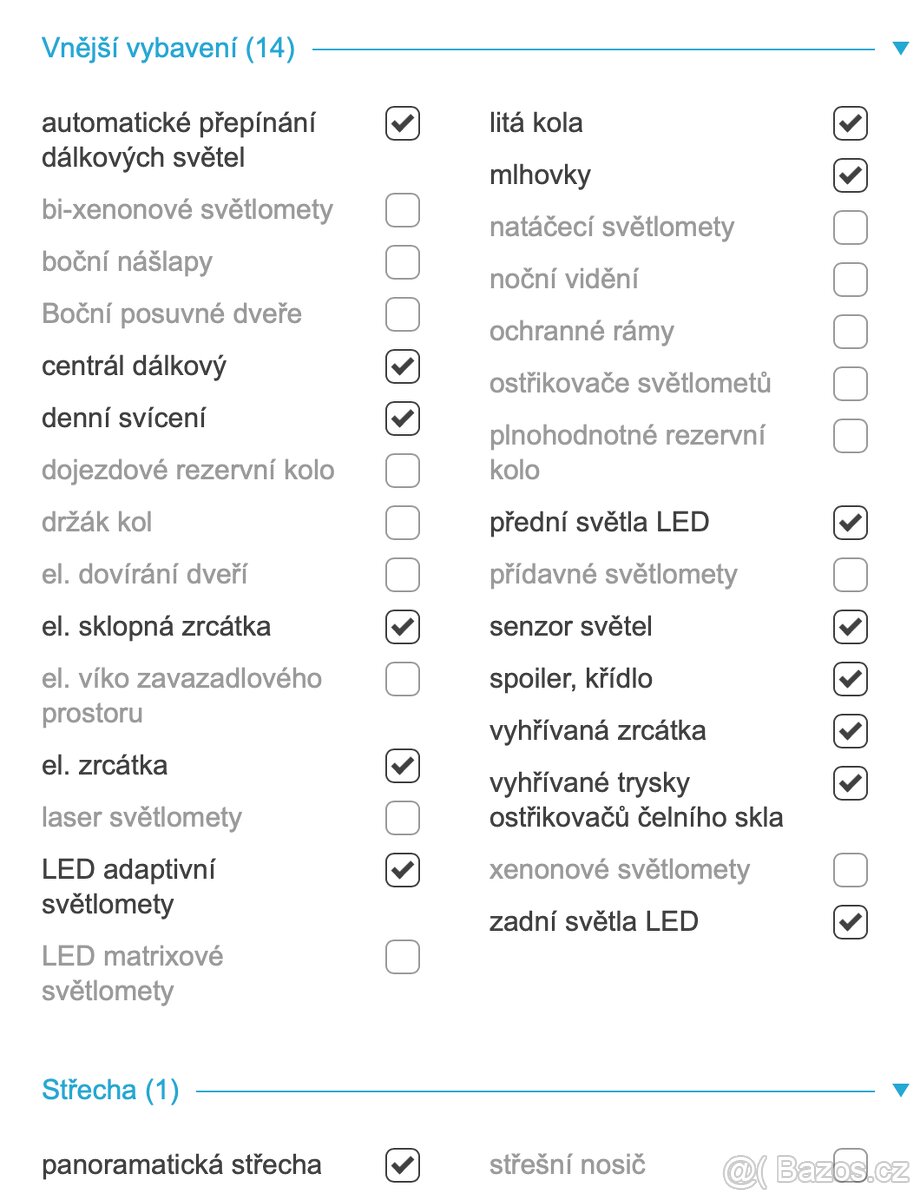The width and height of the screenshot is (920, 1200).
Task: Enable noční vidění checkbox
Action: 849,280
